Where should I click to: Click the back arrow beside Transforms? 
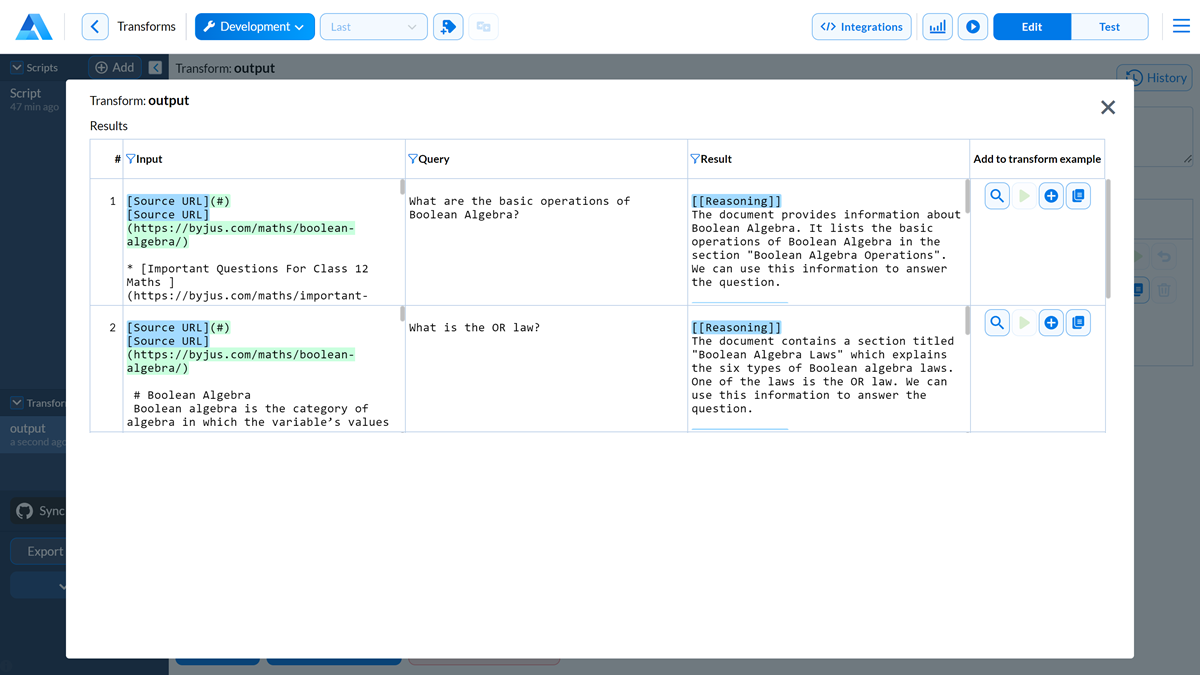pos(95,26)
